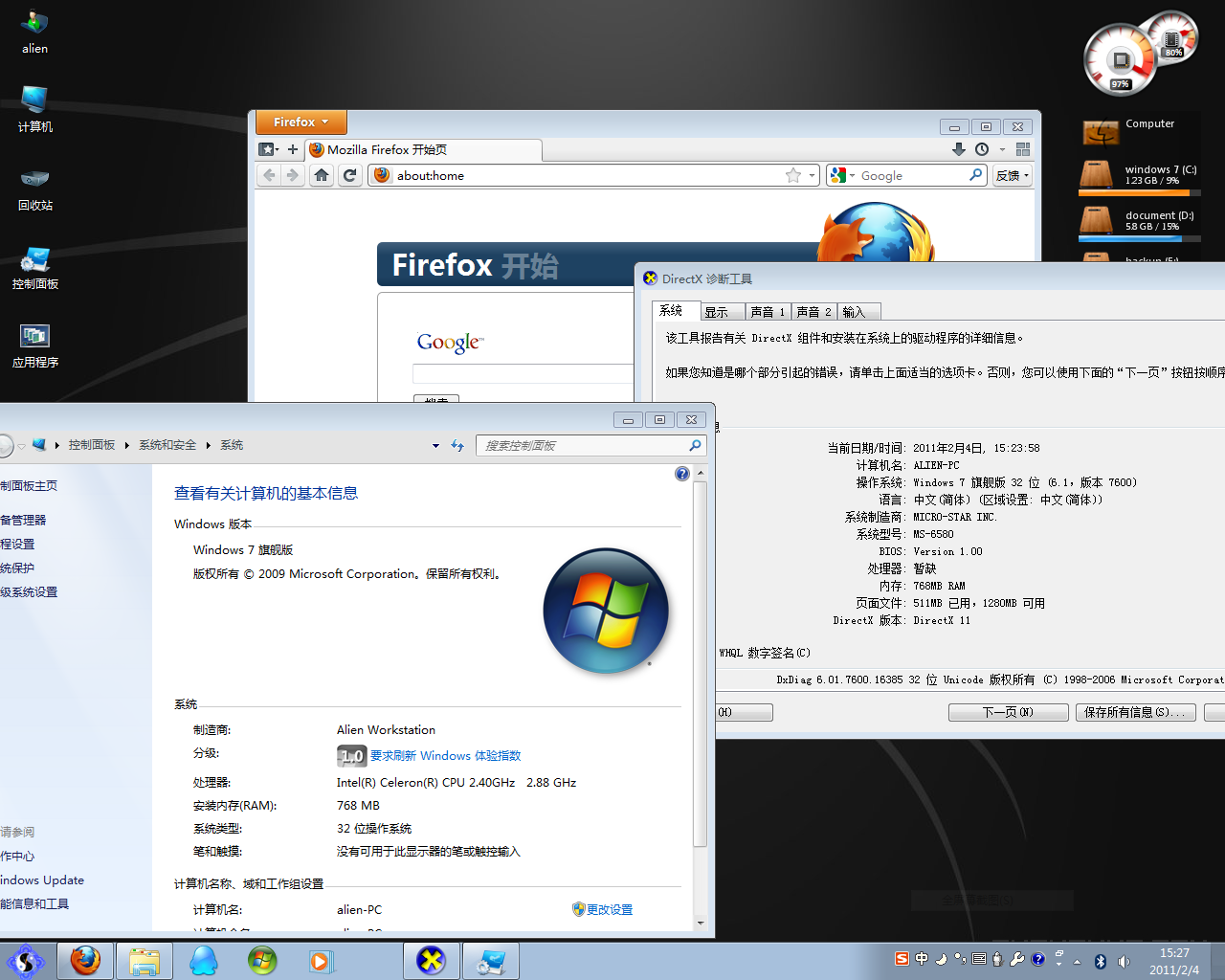Click the windows 7 (C:) drive gadget bar
Image resolution: width=1225 pixels, height=980 pixels.
[x=1139, y=192]
